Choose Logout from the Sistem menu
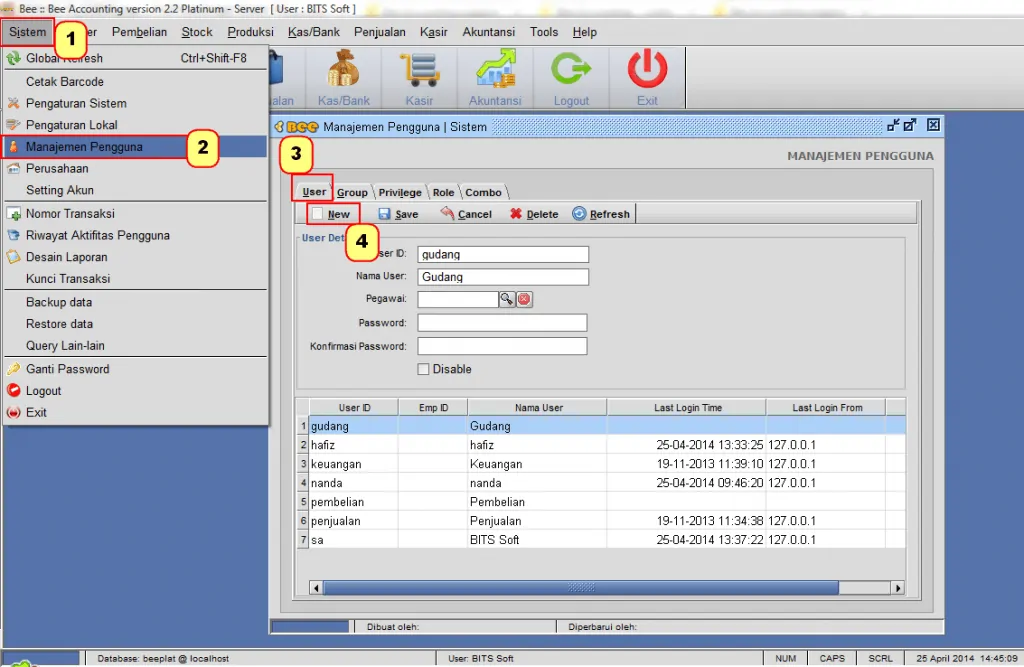This screenshot has width=1024, height=667. coord(135,391)
